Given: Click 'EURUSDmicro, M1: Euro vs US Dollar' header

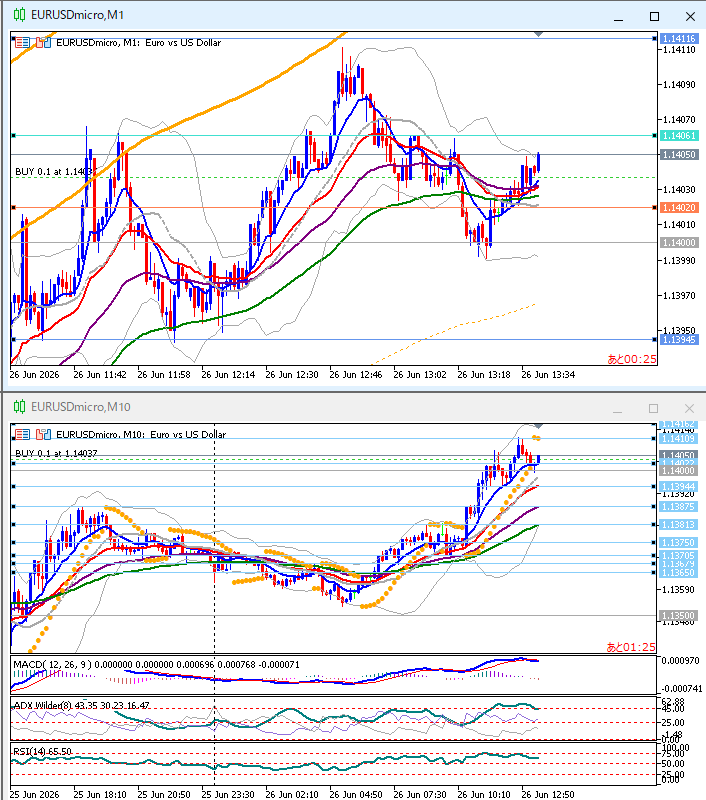Looking at the screenshot, I should coord(139,43).
